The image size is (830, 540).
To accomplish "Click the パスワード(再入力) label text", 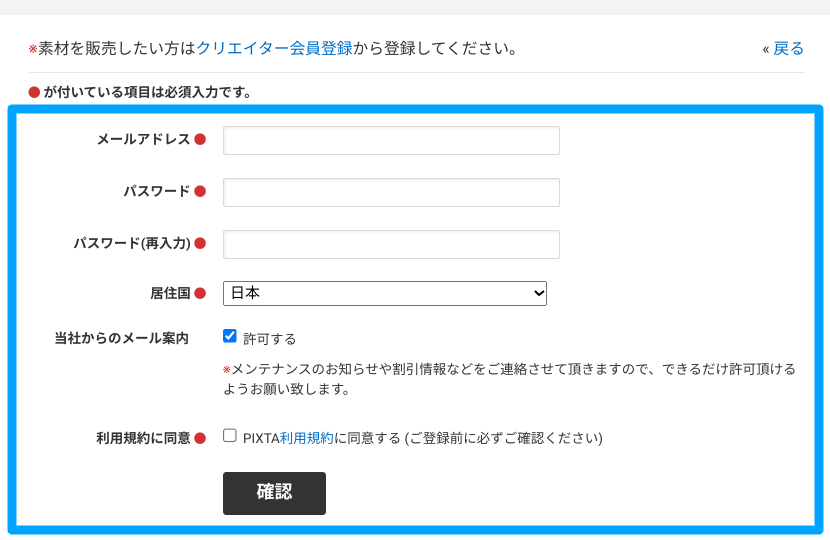I will 132,244.
